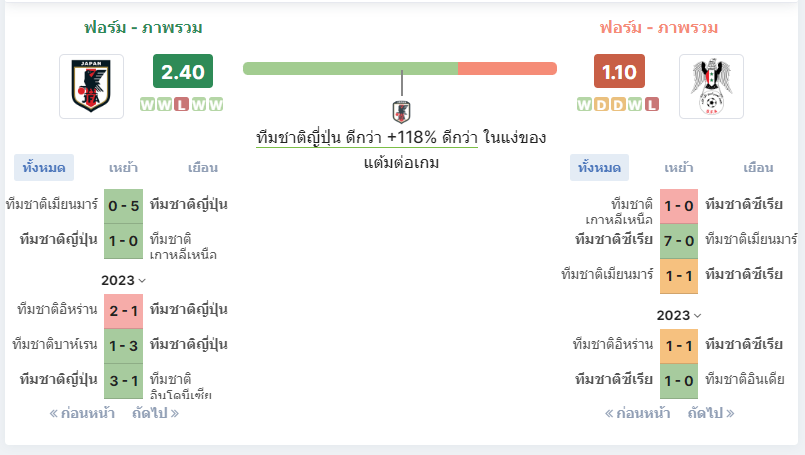Switch right panel to เยือน tab
Screen dimensions: 805x455
click(x=758, y=167)
